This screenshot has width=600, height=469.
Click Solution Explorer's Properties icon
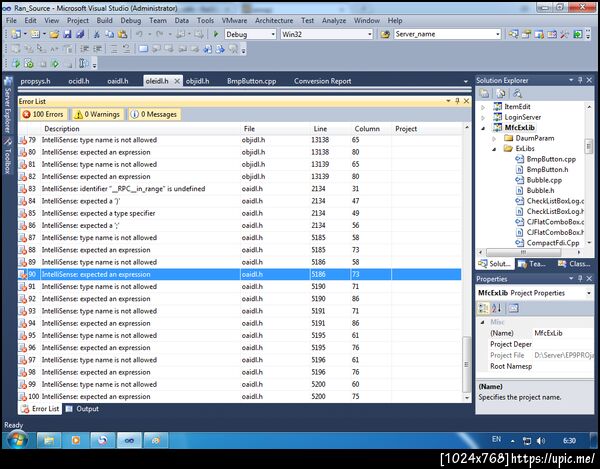coord(484,93)
